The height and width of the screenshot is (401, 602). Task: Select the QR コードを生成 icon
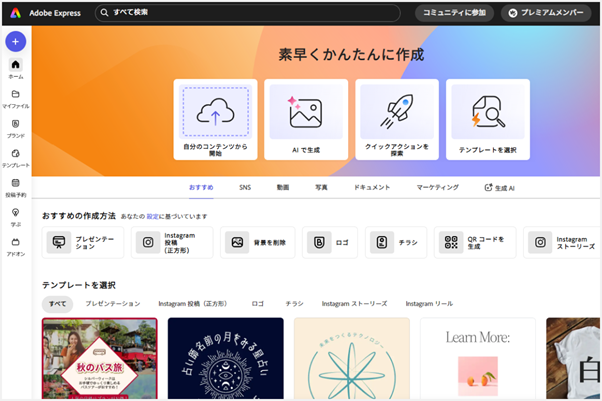tap(451, 242)
